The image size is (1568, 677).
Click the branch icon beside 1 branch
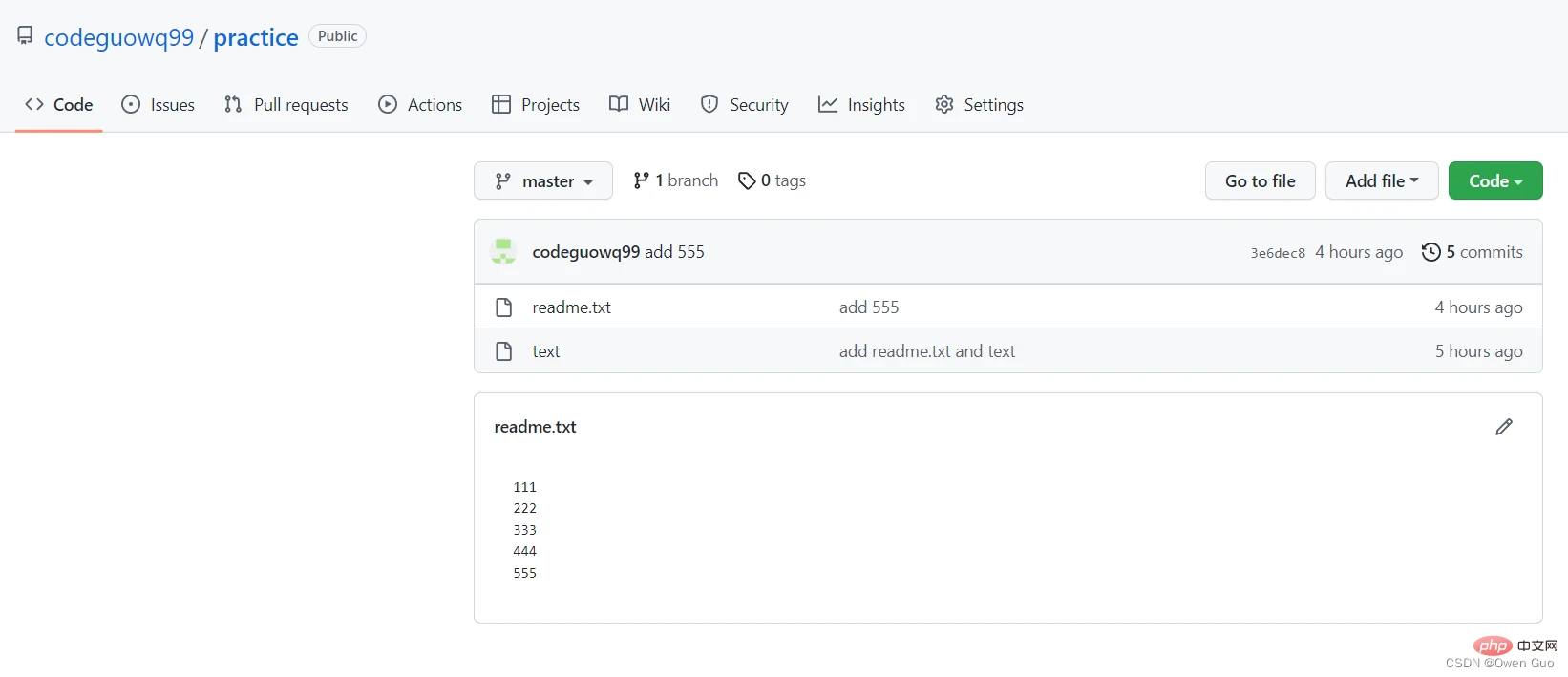(641, 180)
